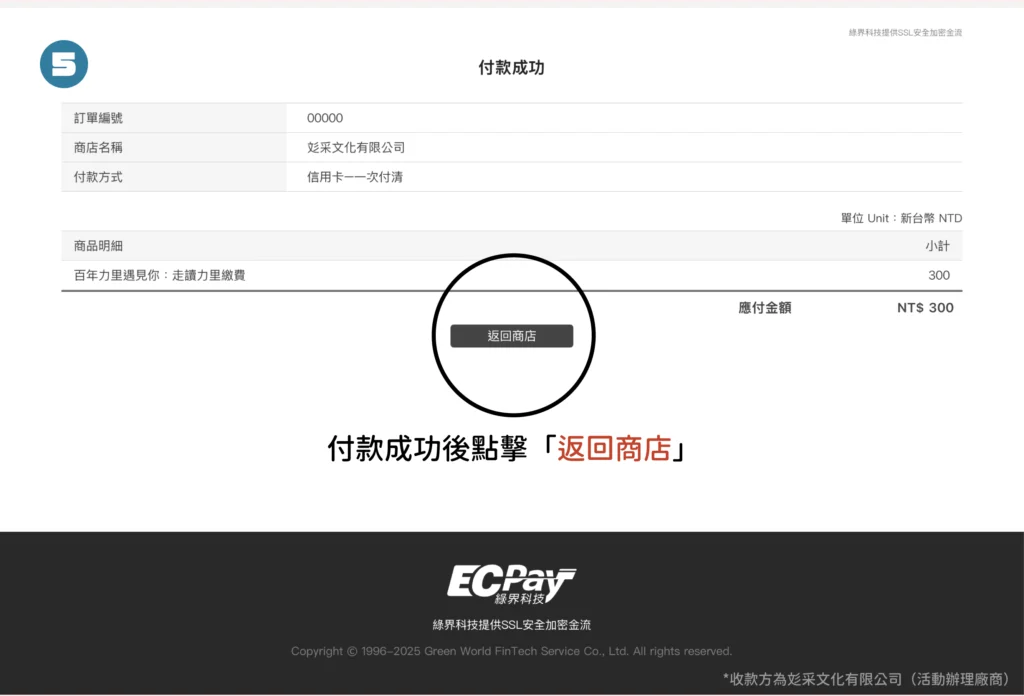1024x696 pixels.
Task: Click the SSL security notice at top right
Action: 905,33
